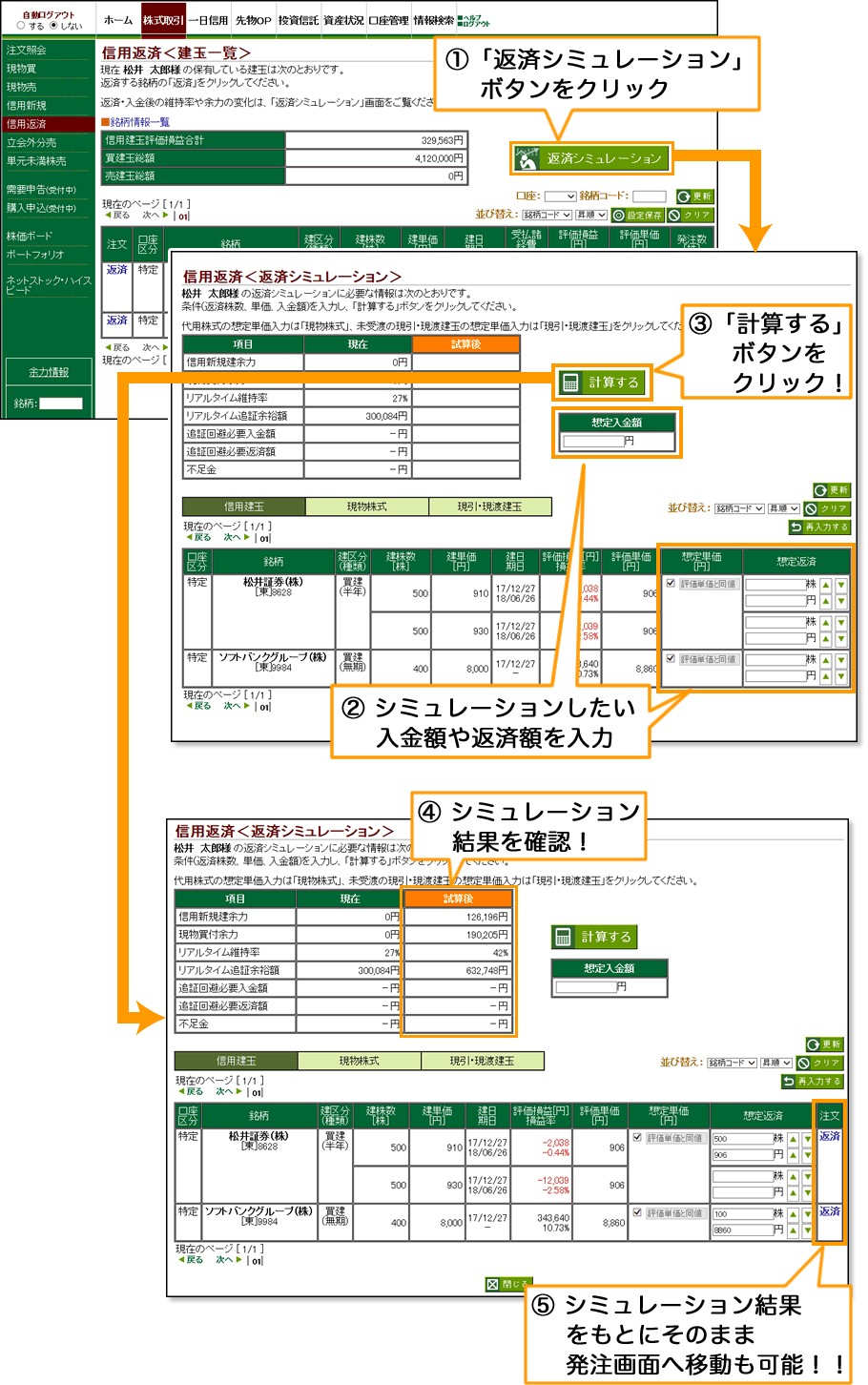Open 余力情報 link in left sidebar
Screen dimensions: 868x1385
coord(48,372)
